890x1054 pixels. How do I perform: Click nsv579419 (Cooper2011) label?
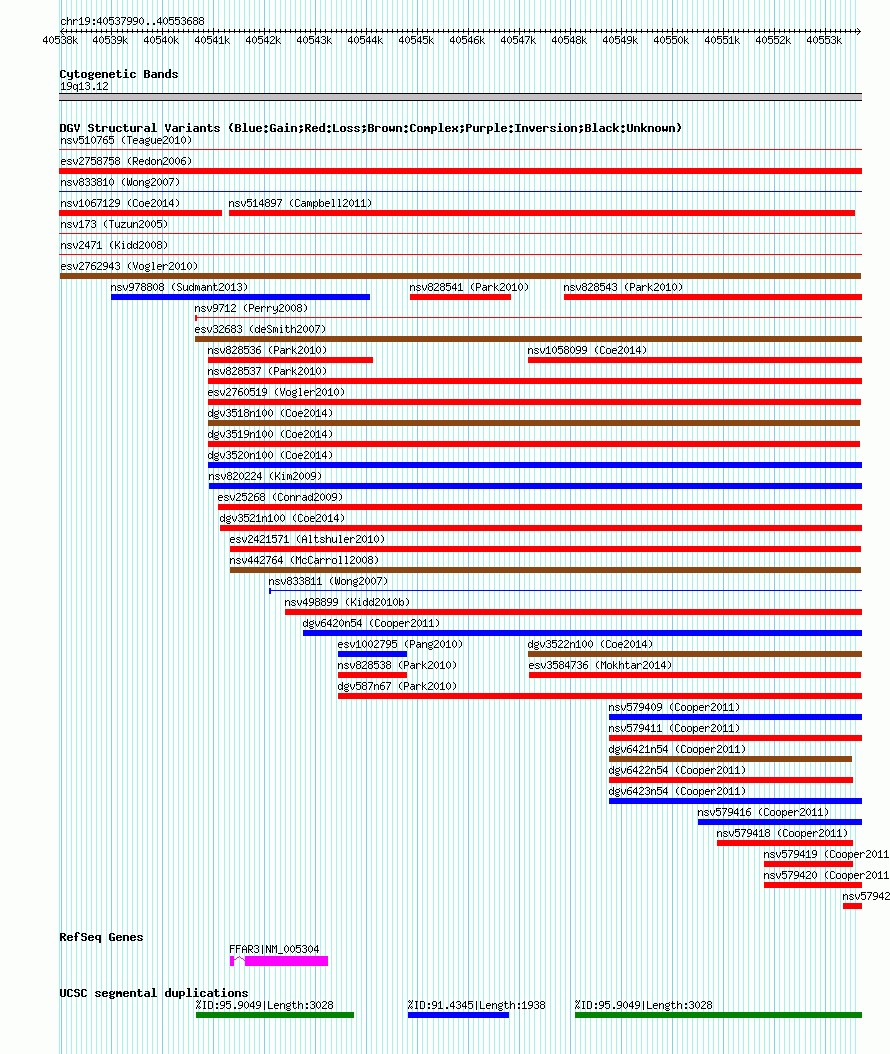point(826,854)
